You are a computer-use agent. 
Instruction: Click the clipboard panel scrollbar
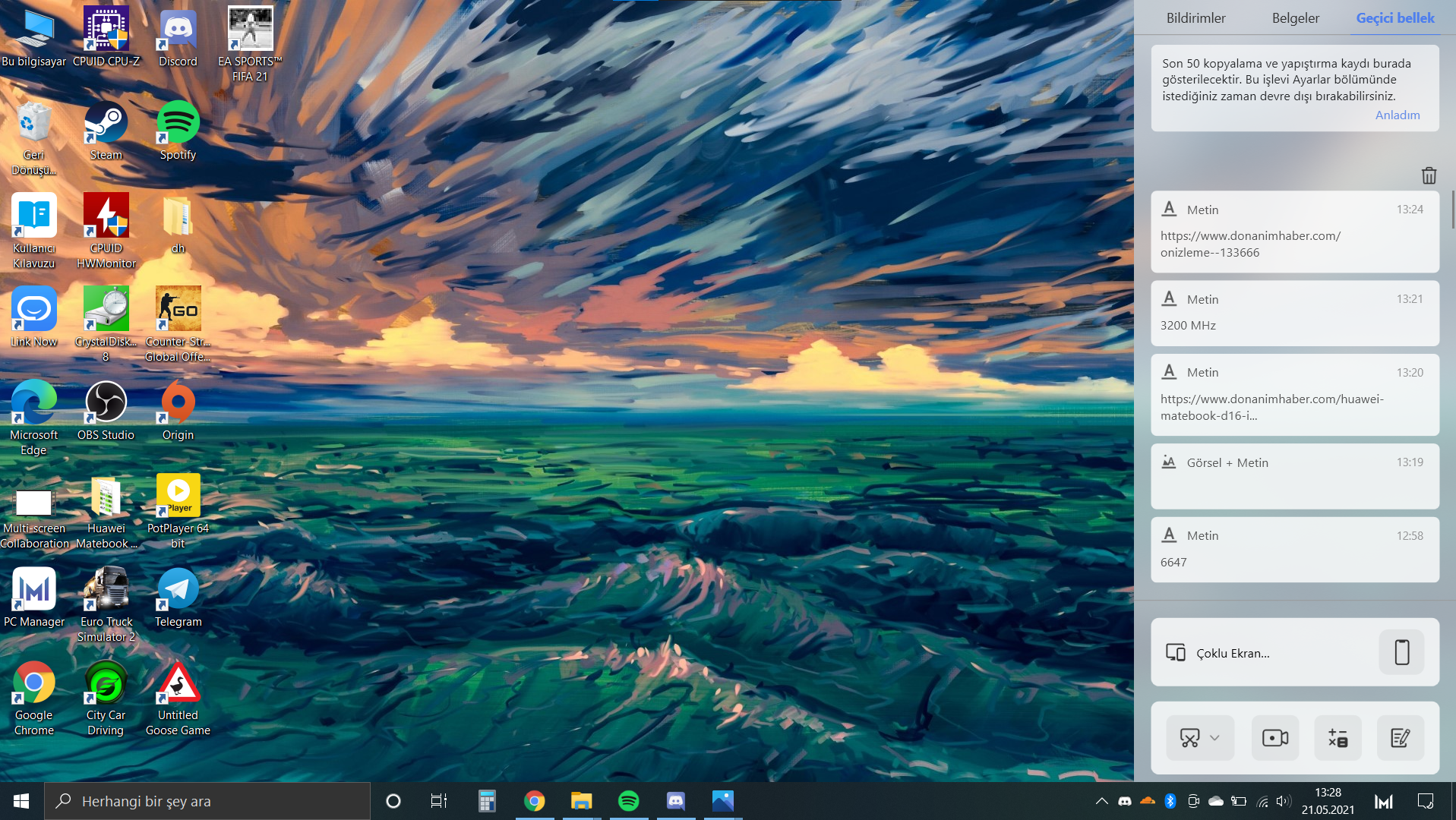click(1452, 209)
